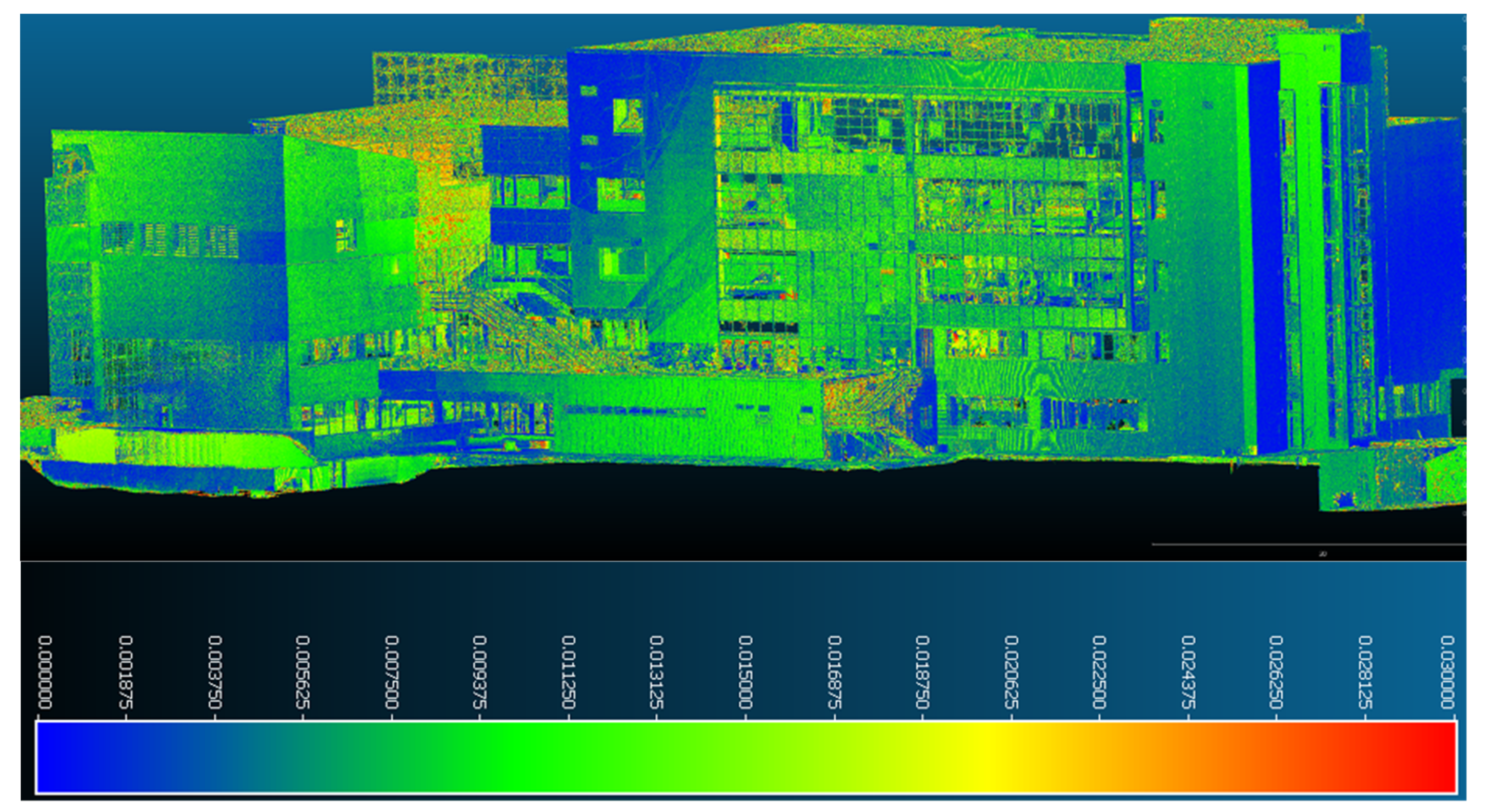Viewport: 1486px width, 812px height.
Task: Click the 0.000000 label on color scale
Action: click(45, 672)
